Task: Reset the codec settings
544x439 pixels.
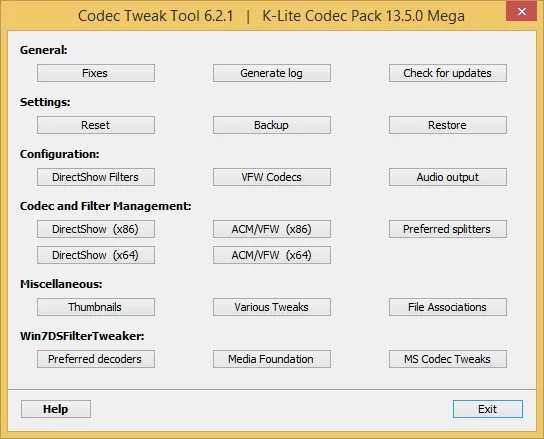Action: [x=96, y=125]
